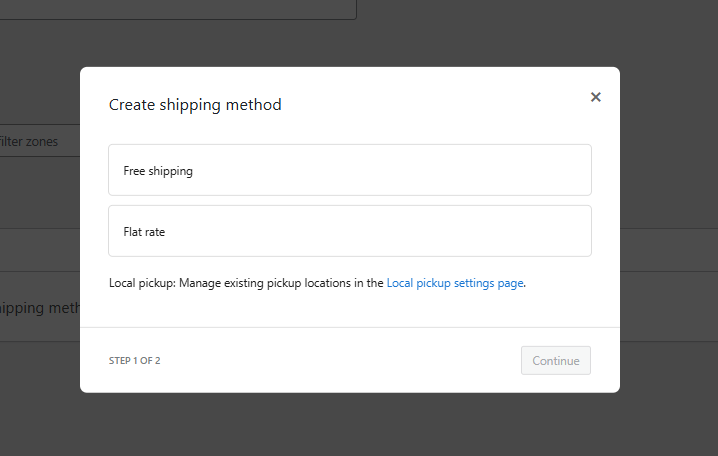
Task: Click the Step 1 of 2 indicator
Action: pyautogui.click(x=134, y=361)
